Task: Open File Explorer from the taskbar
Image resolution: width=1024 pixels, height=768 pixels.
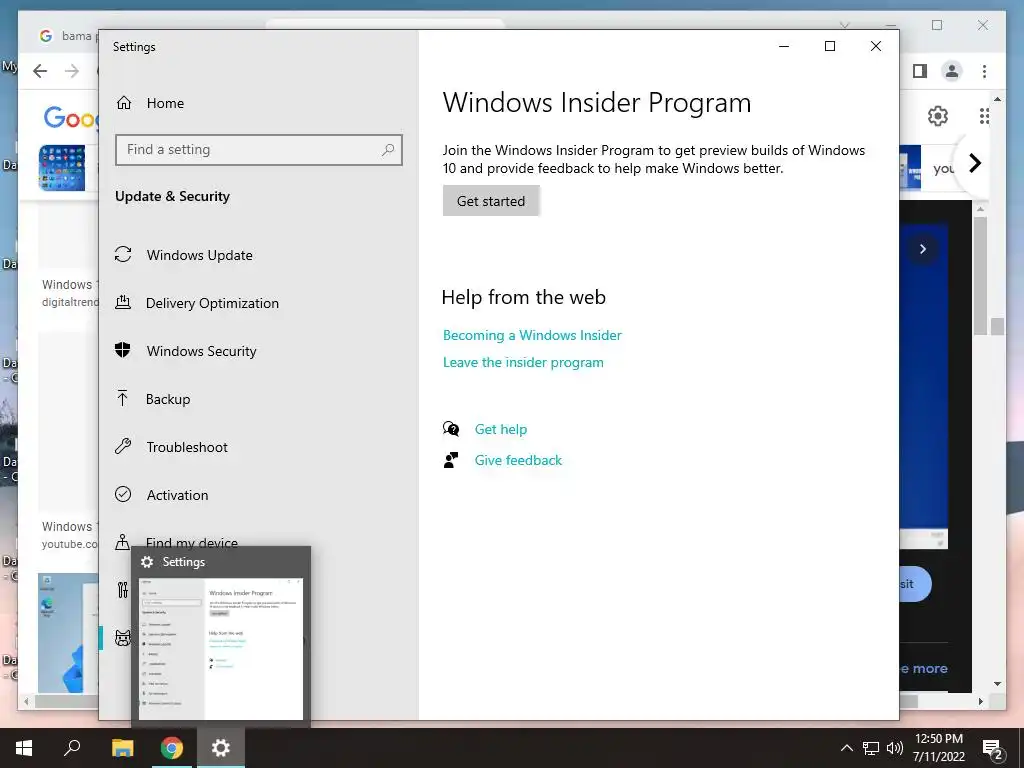Action: 122,748
